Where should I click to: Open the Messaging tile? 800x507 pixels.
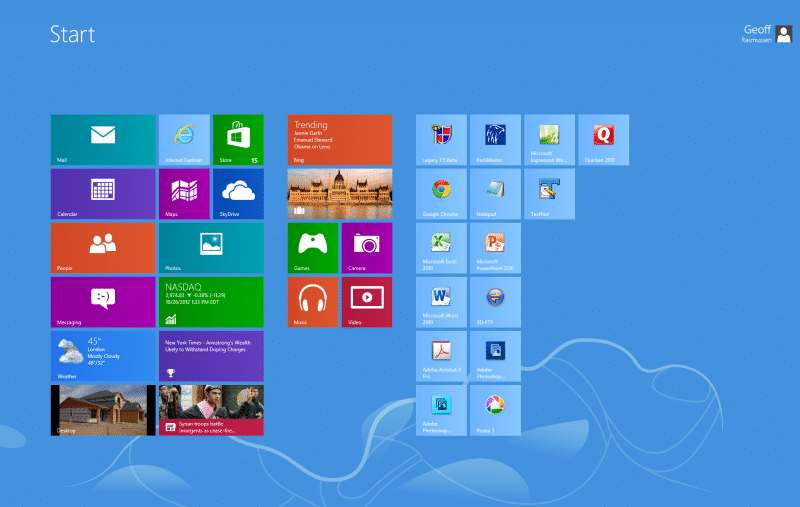tap(103, 302)
